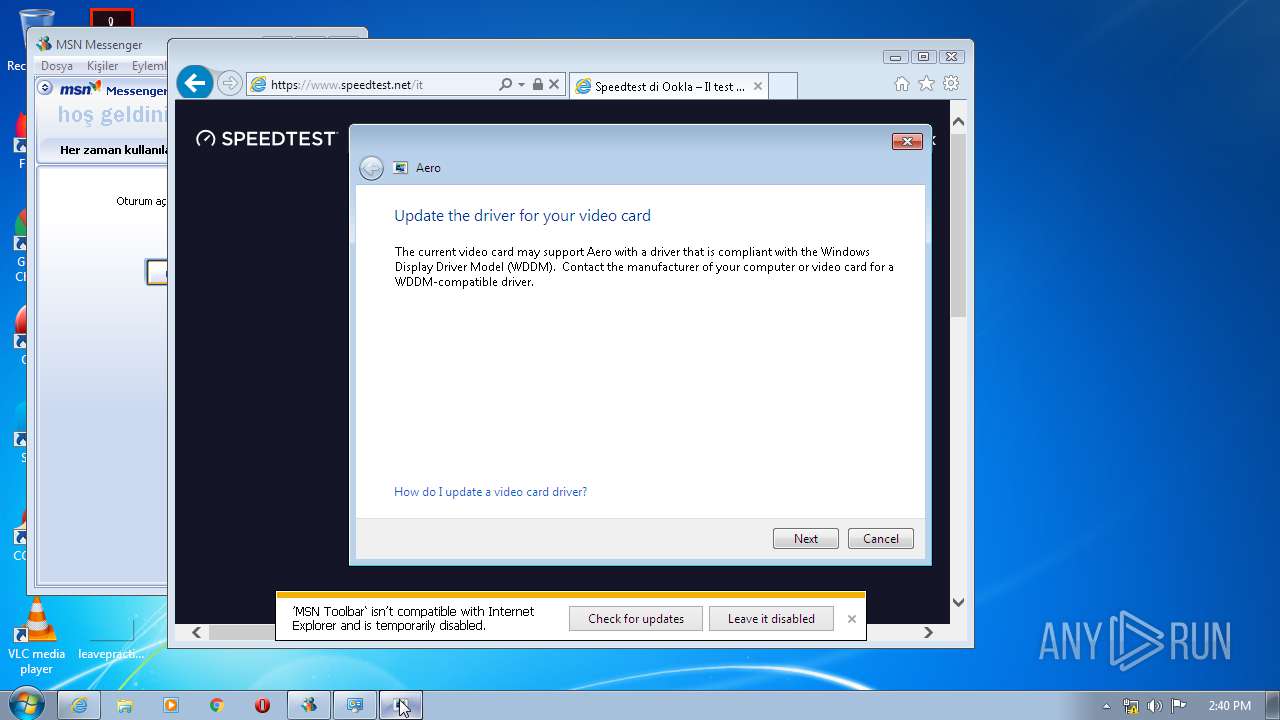
Task: Stop loading the speedtest page
Action: tap(554, 85)
